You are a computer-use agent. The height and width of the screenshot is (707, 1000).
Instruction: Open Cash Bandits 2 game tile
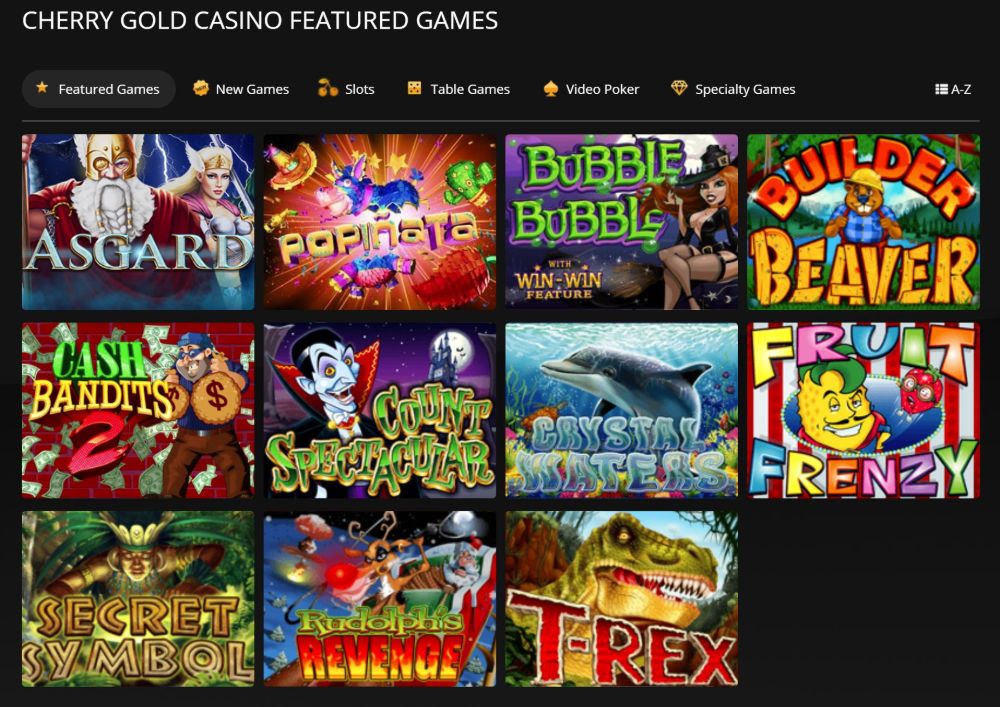(x=138, y=410)
